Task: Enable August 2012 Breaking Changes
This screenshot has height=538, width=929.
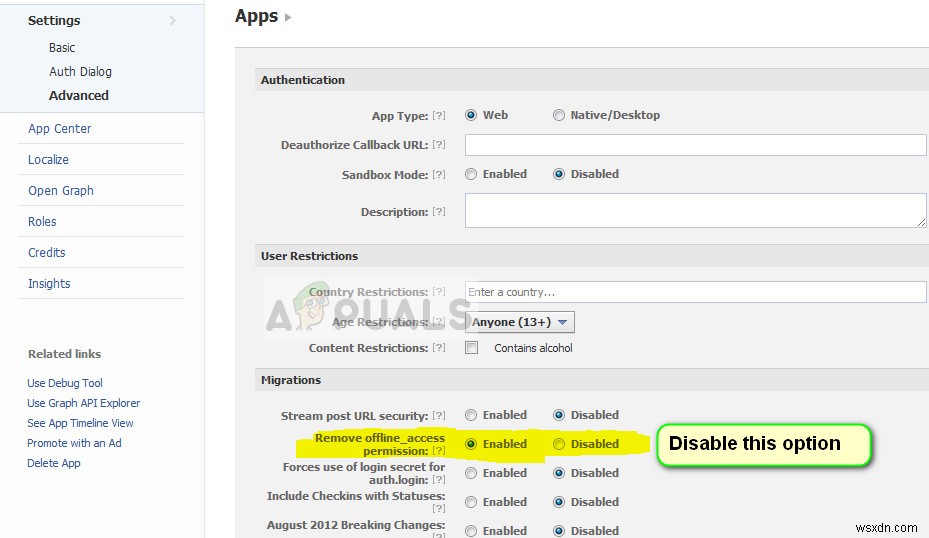Action: 471,531
